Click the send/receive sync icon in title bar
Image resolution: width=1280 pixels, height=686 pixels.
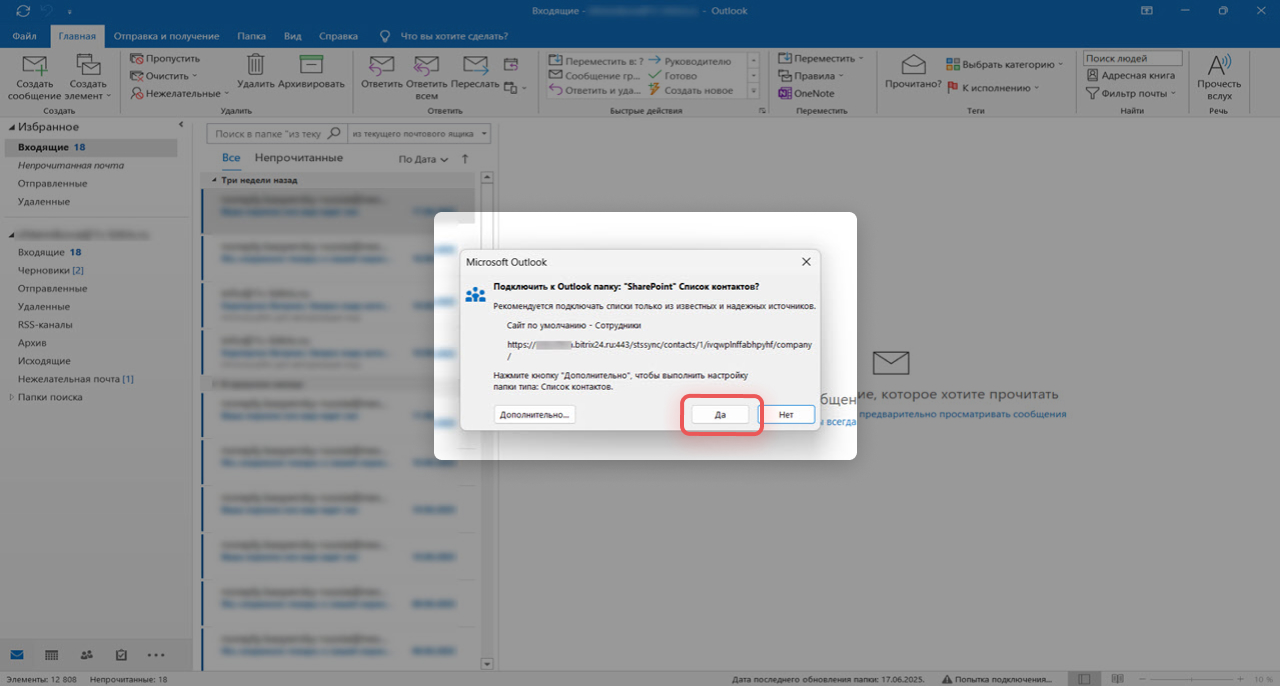[23, 10]
